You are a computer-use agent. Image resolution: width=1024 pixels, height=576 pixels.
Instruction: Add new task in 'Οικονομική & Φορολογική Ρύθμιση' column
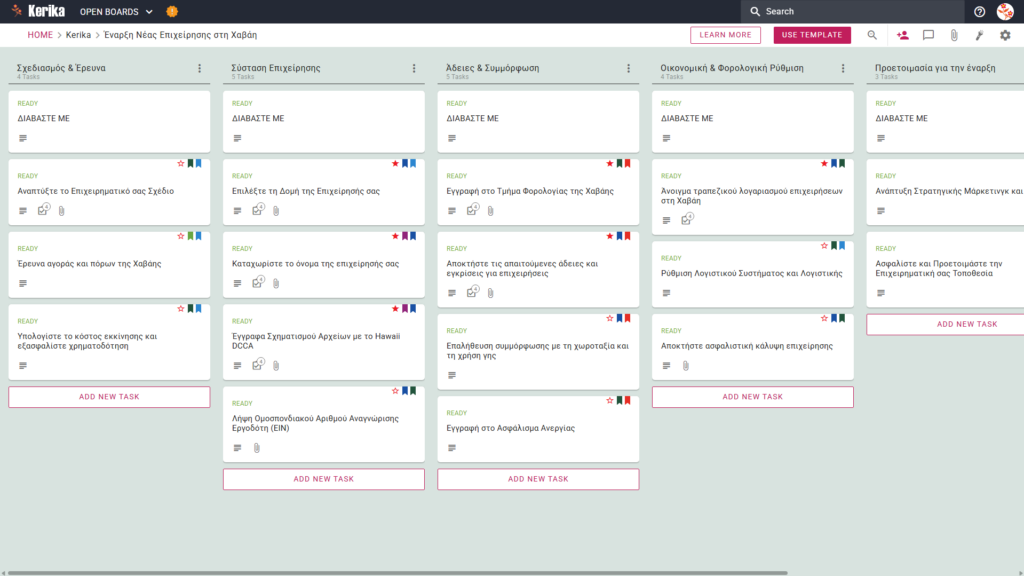[x=752, y=397]
